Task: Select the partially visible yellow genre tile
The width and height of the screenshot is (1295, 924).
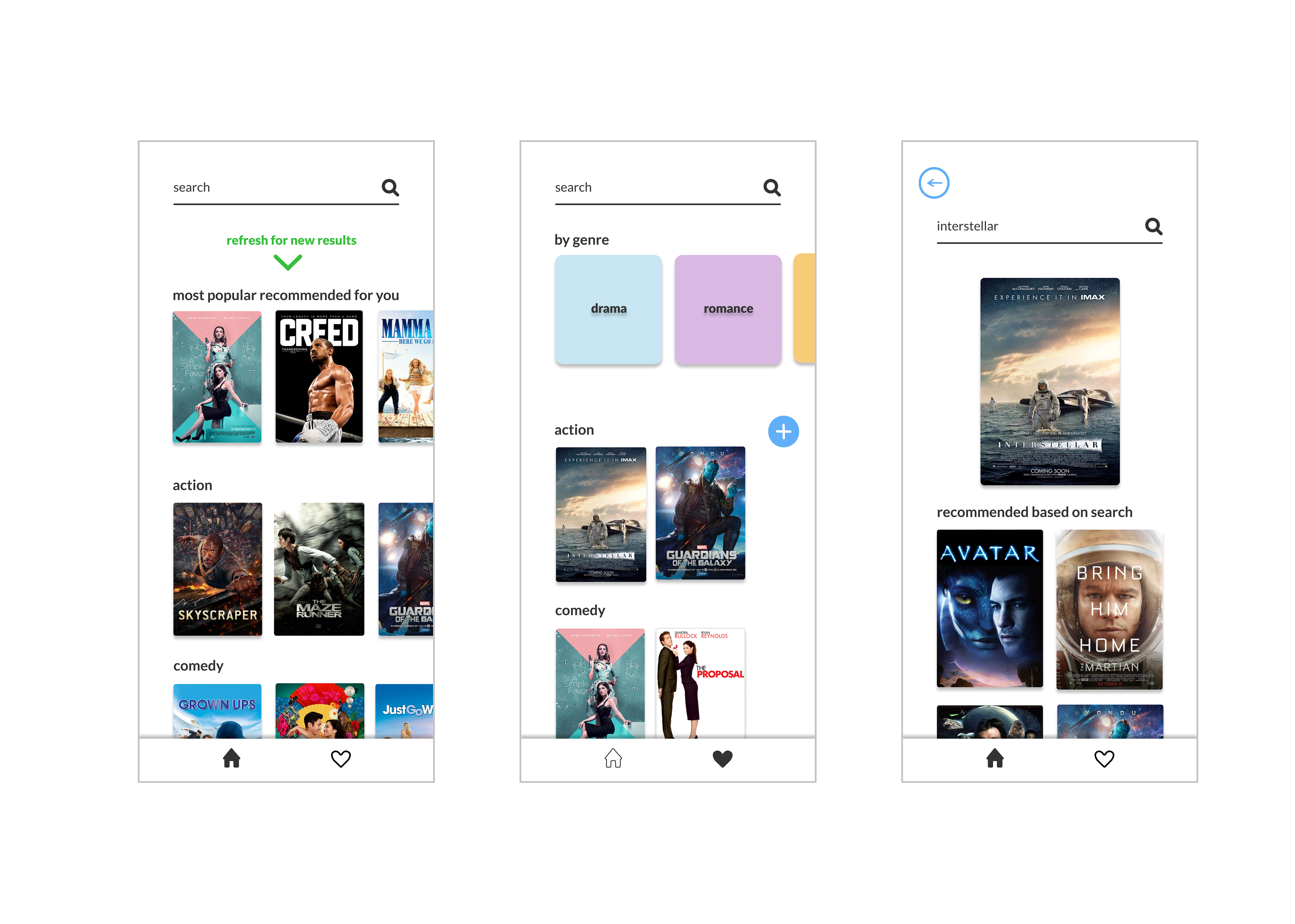Action: [x=804, y=308]
